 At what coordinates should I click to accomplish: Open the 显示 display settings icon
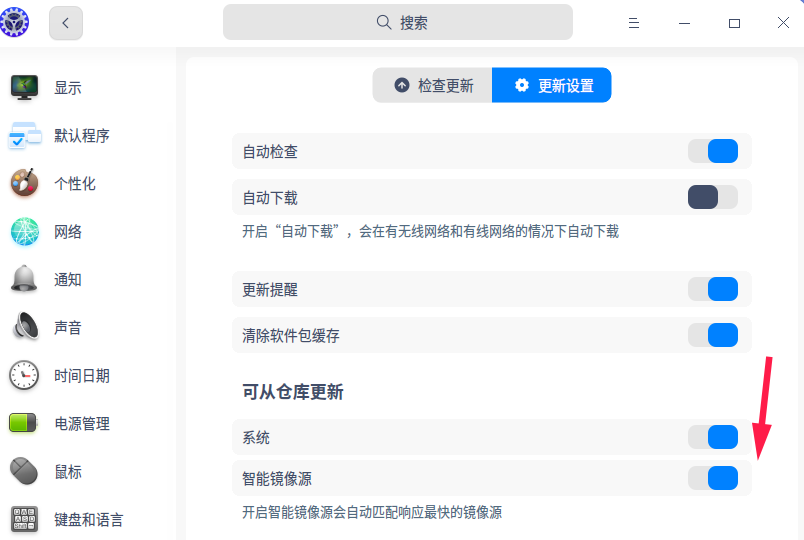(x=24, y=88)
